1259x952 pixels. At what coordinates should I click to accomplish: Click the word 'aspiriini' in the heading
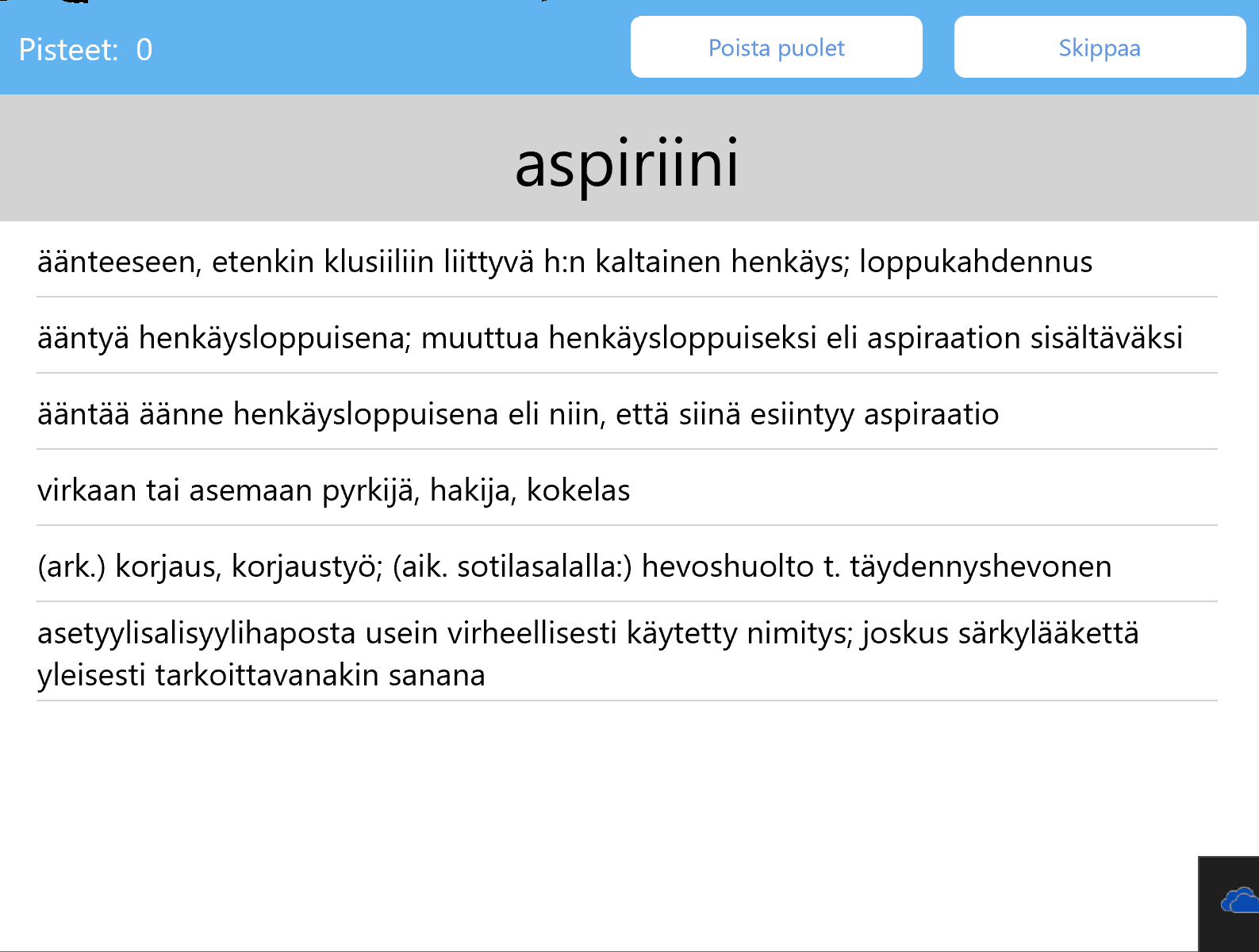tap(627, 163)
